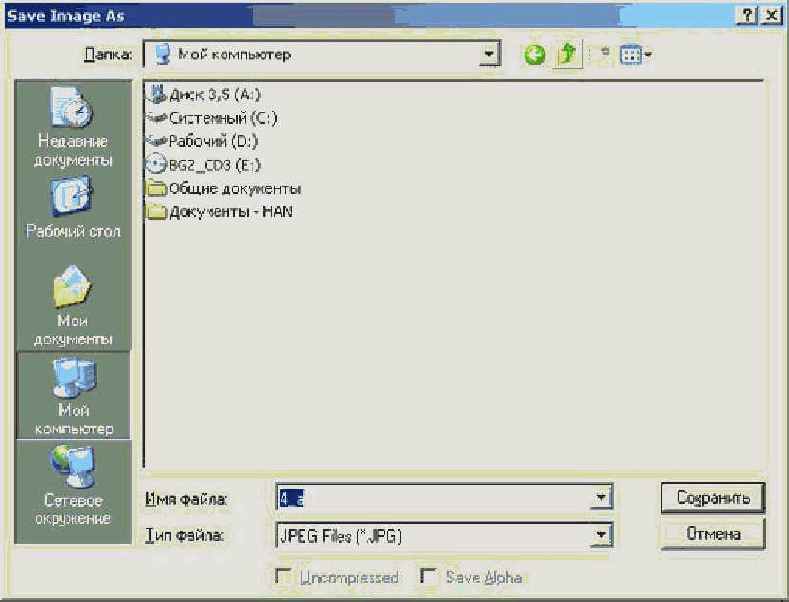Viewport: 789px width, 602px height.
Task: Click the BG2_CD3 (E:) label
Action: [215, 165]
